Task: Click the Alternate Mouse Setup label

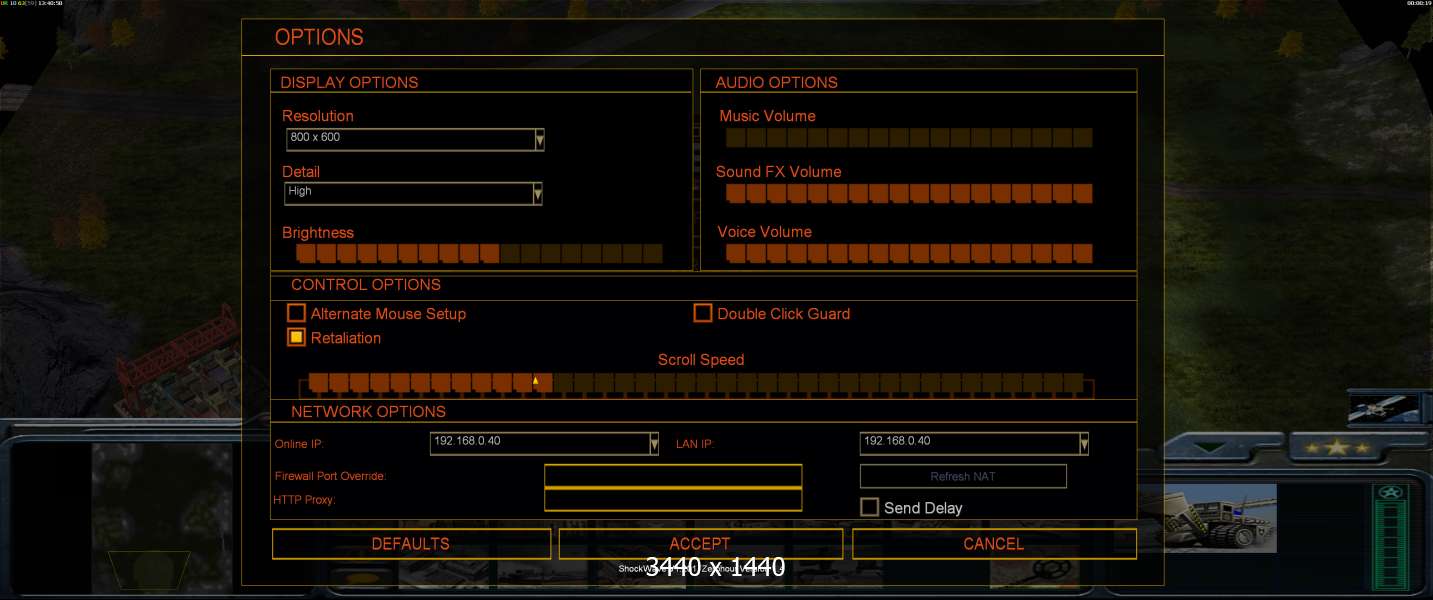Action: tap(388, 314)
